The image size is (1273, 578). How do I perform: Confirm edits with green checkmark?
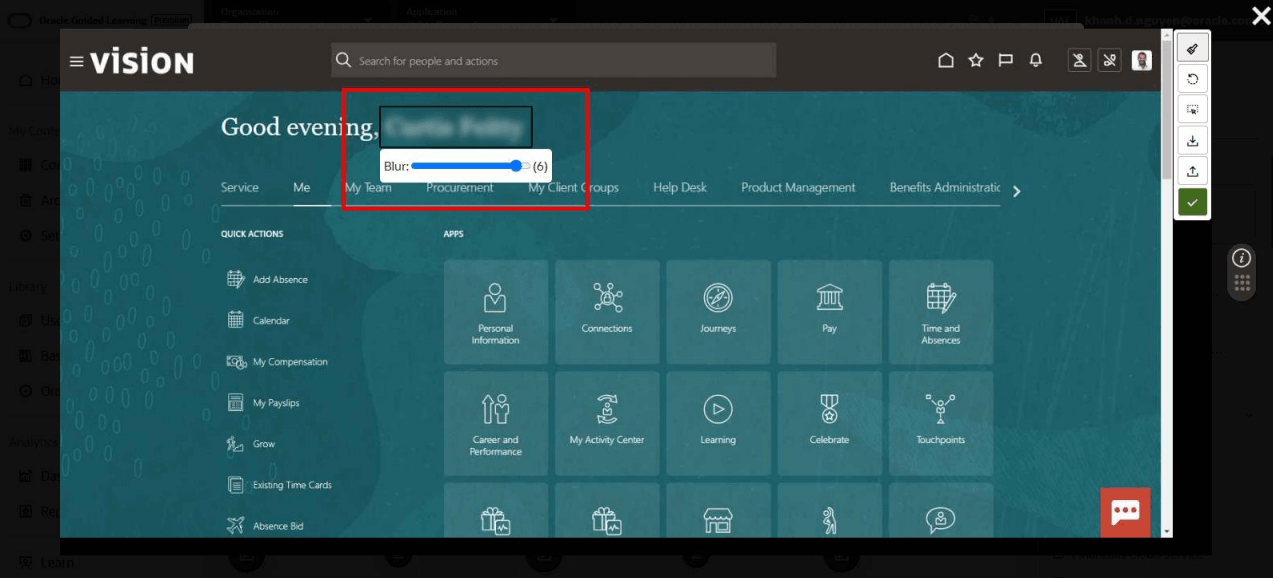point(1192,202)
